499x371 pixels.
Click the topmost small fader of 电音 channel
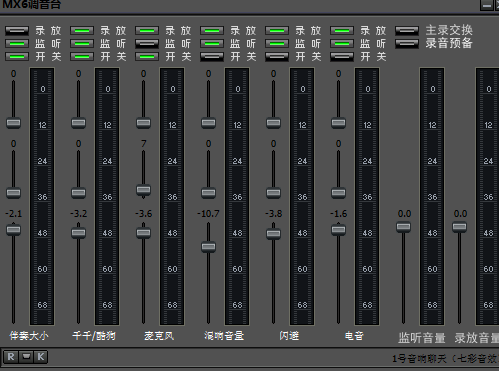(339, 123)
